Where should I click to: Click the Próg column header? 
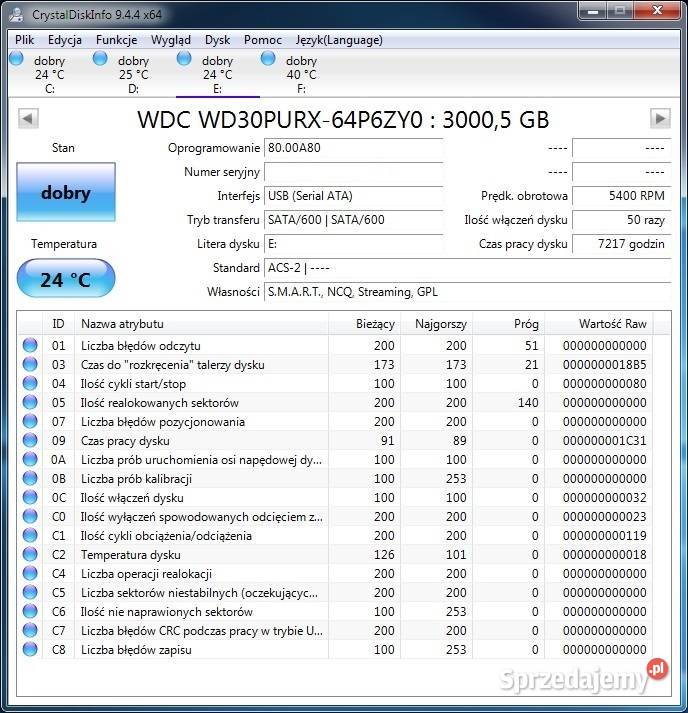[508, 324]
